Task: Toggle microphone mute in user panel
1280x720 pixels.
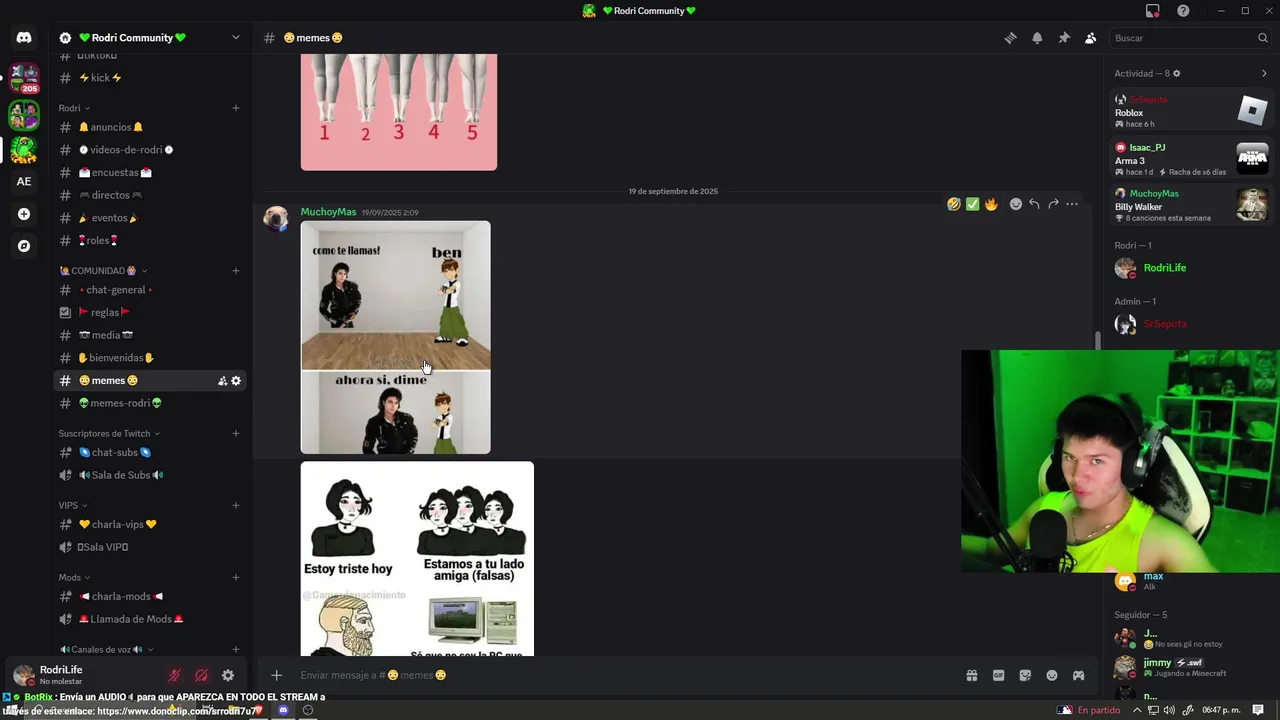Action: (x=174, y=676)
